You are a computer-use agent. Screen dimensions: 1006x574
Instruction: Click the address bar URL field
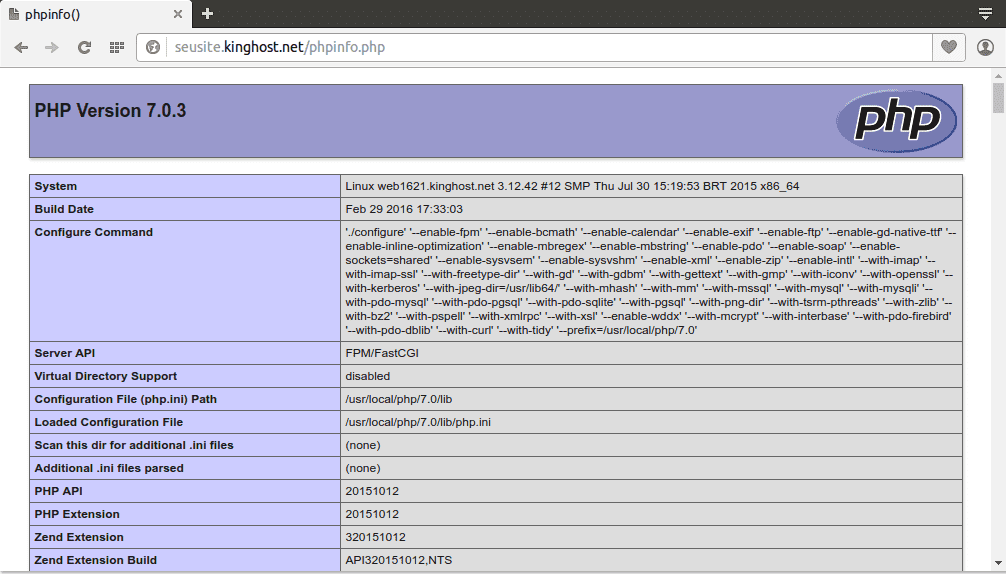(549, 47)
